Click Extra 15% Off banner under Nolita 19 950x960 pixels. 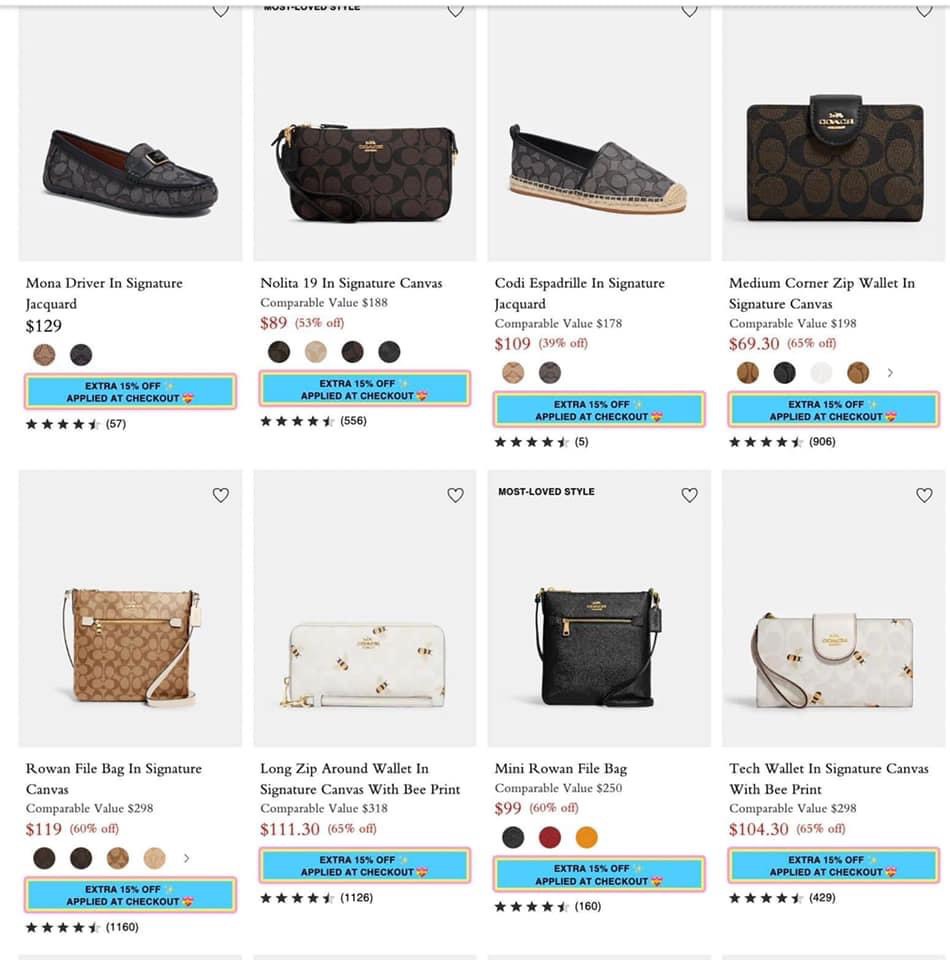click(x=364, y=389)
